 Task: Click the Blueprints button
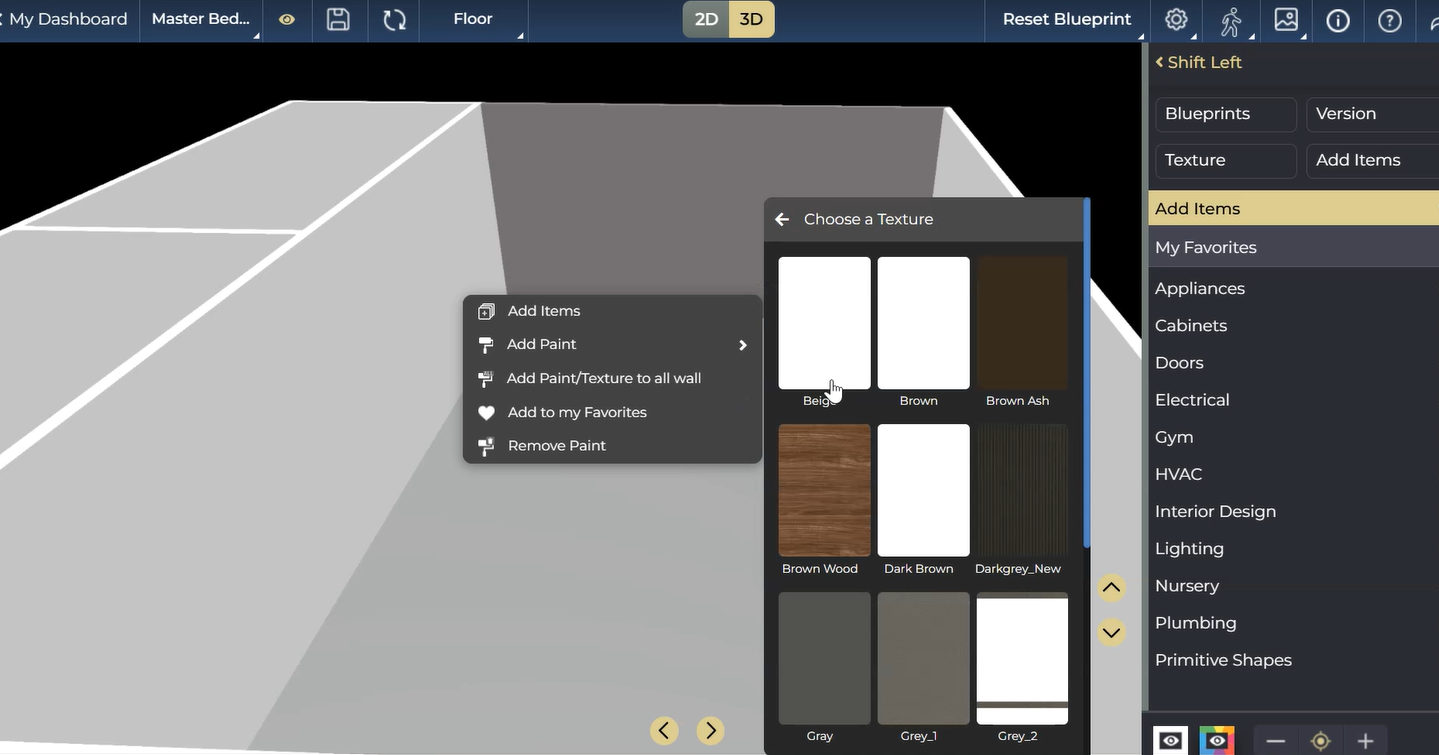1226,114
